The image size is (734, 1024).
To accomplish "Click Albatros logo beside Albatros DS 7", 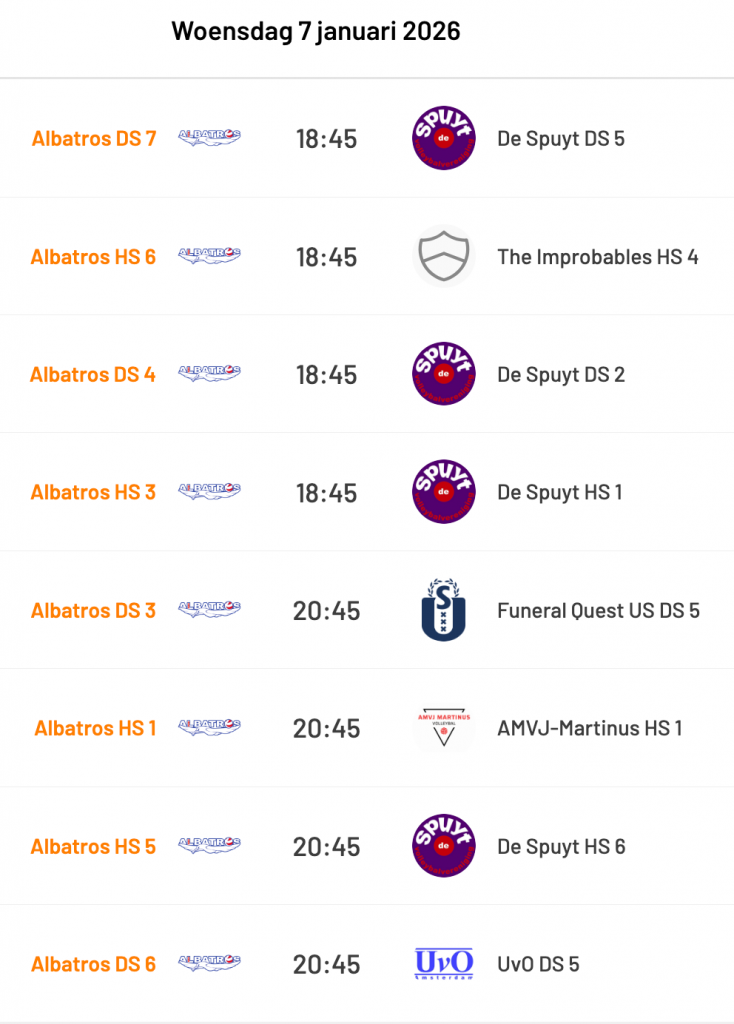I will pos(209,138).
